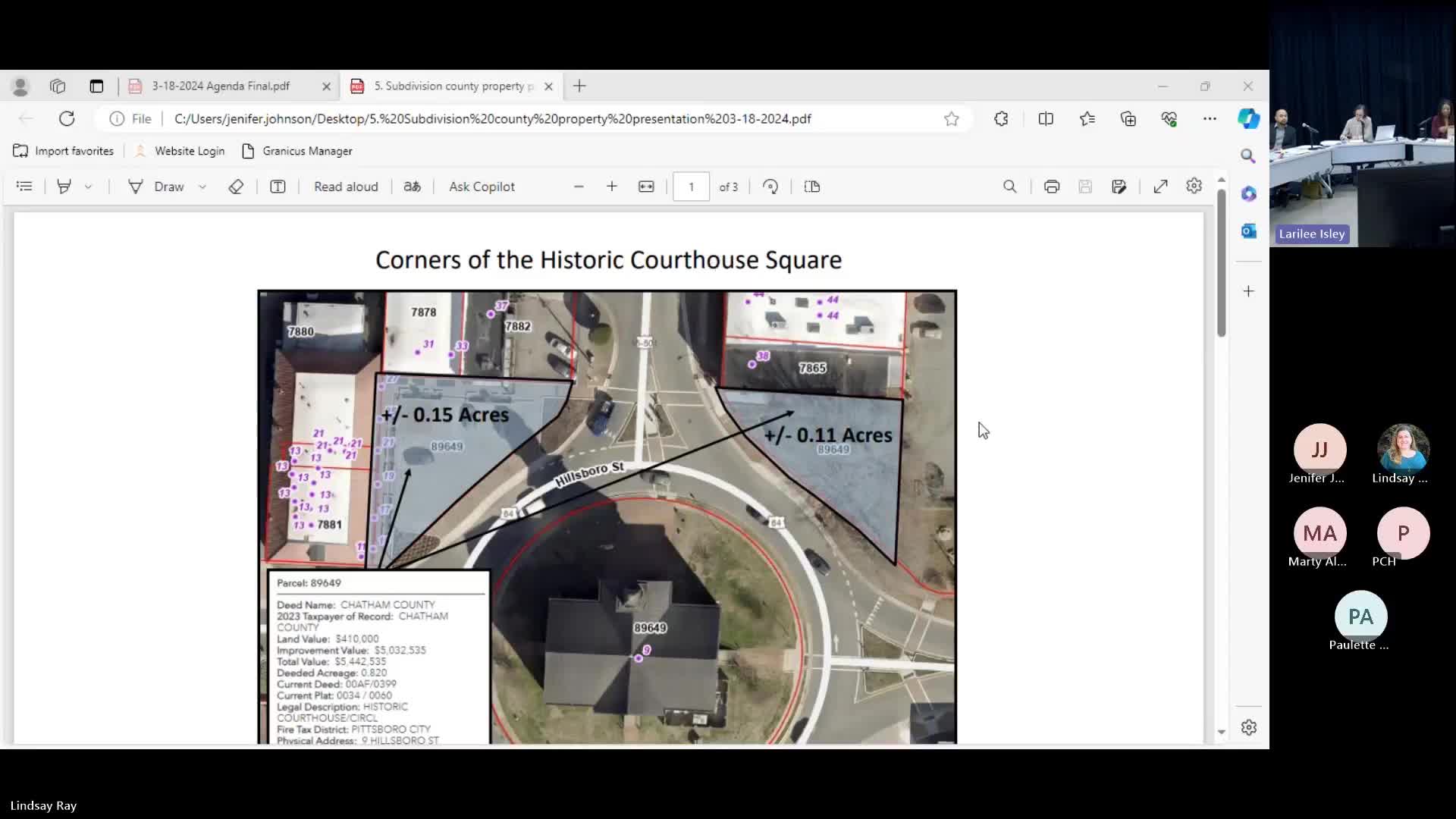Zoom in the PDF
This screenshot has width=1456, height=819.
(612, 187)
